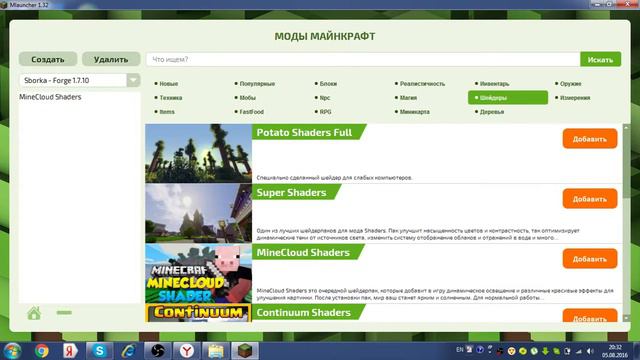Select the Npc category
This screenshot has width=640, height=360.
(x=324, y=98)
